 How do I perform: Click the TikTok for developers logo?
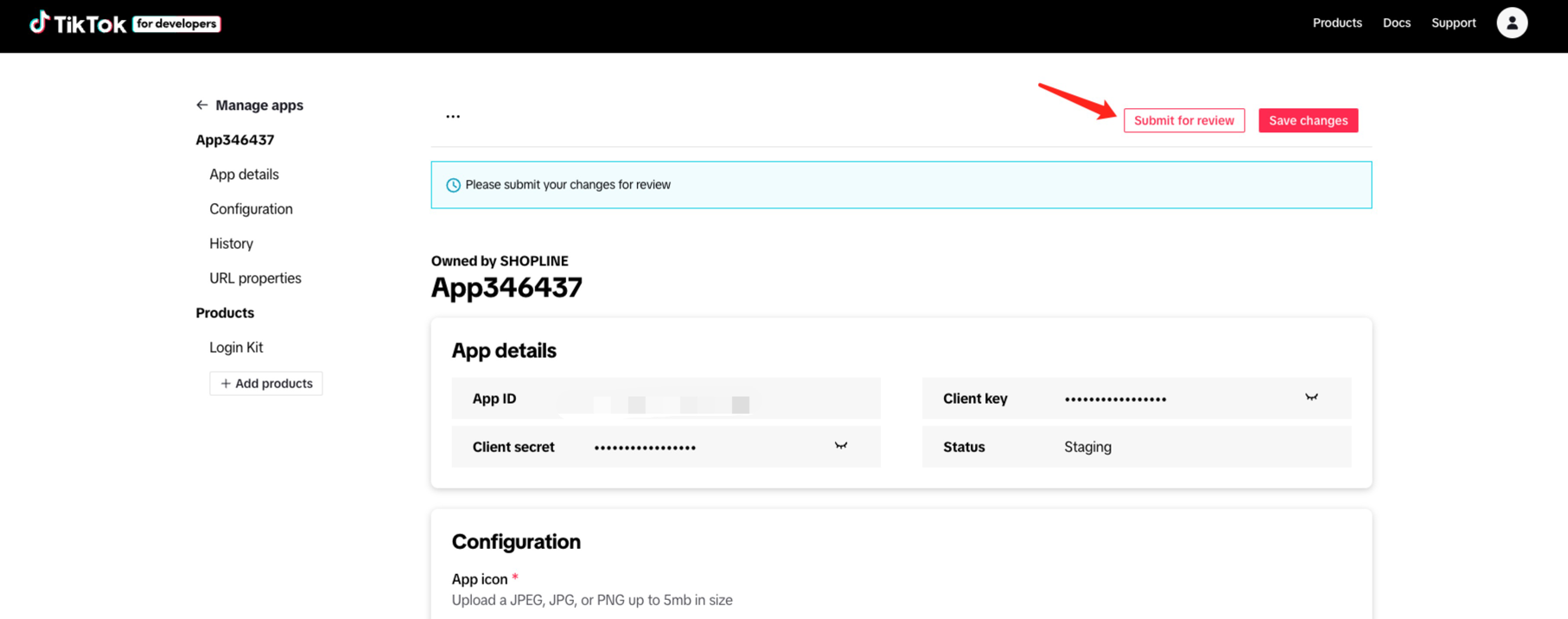click(x=125, y=23)
